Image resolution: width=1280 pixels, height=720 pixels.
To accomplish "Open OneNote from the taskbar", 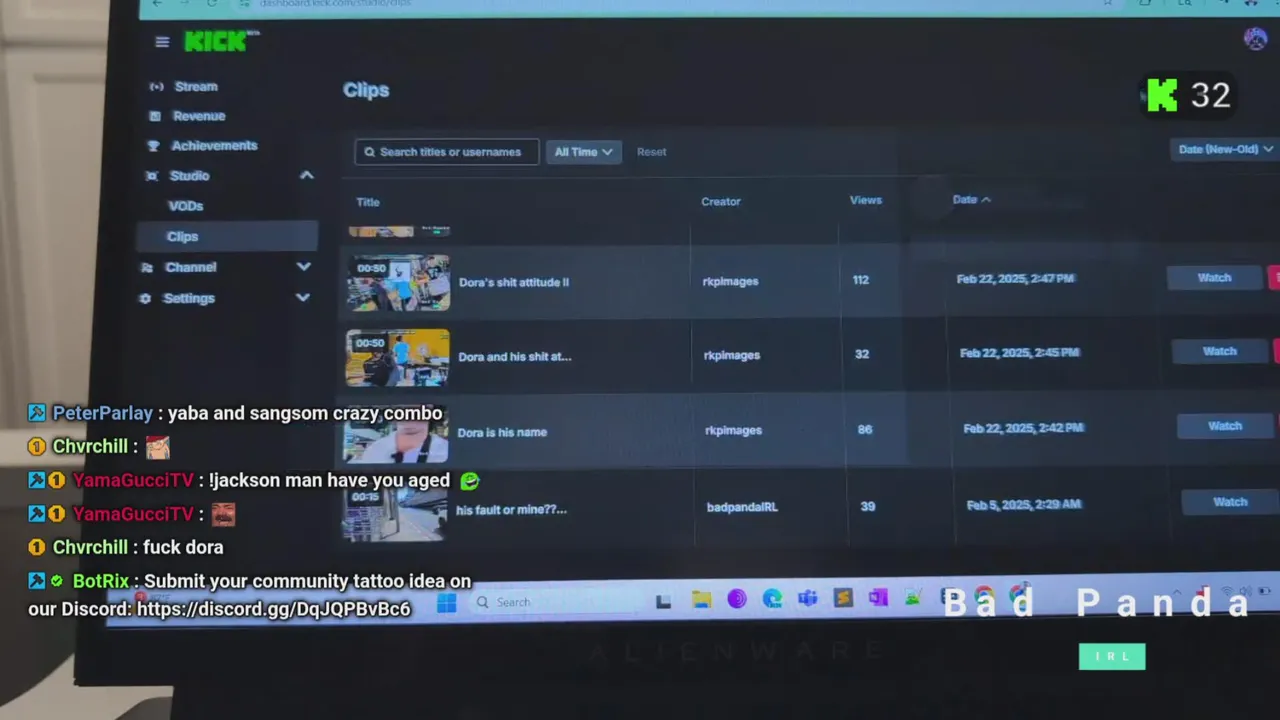I will [x=878, y=598].
